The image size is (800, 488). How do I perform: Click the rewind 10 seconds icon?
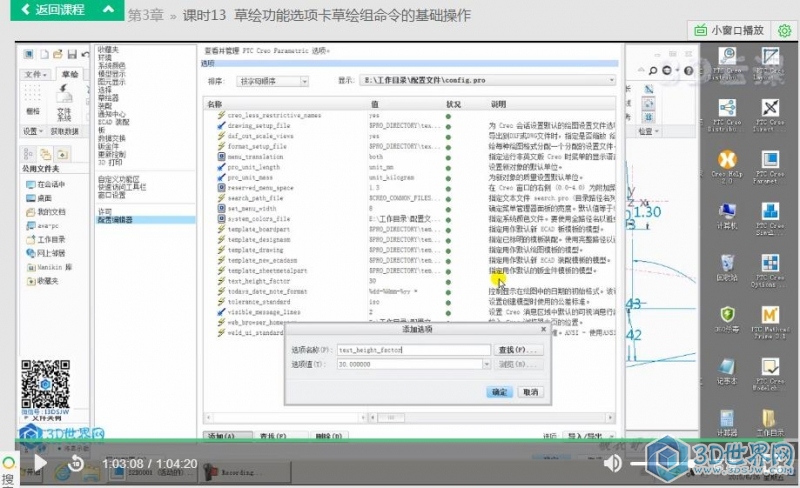[76, 463]
